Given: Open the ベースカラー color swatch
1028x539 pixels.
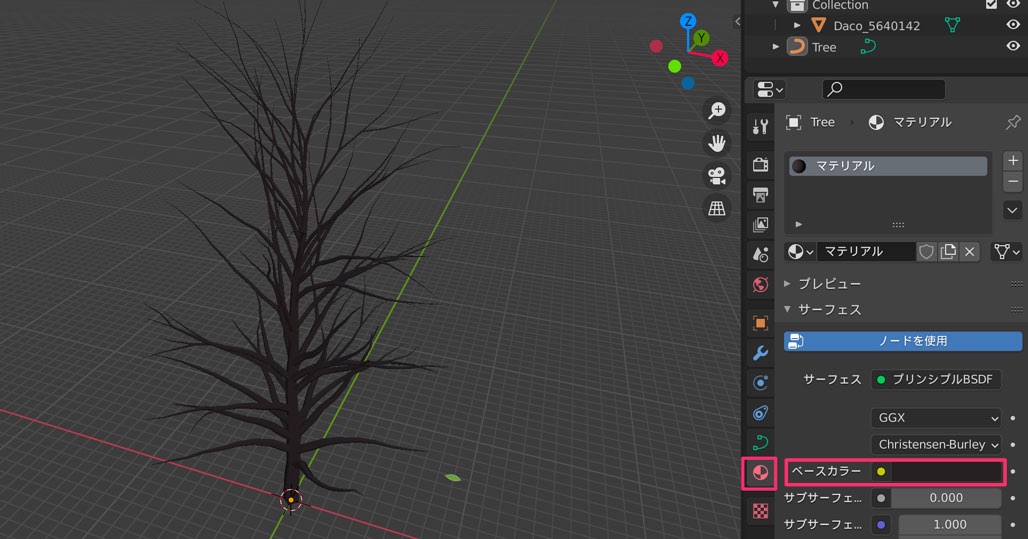Looking at the screenshot, I should (947, 471).
